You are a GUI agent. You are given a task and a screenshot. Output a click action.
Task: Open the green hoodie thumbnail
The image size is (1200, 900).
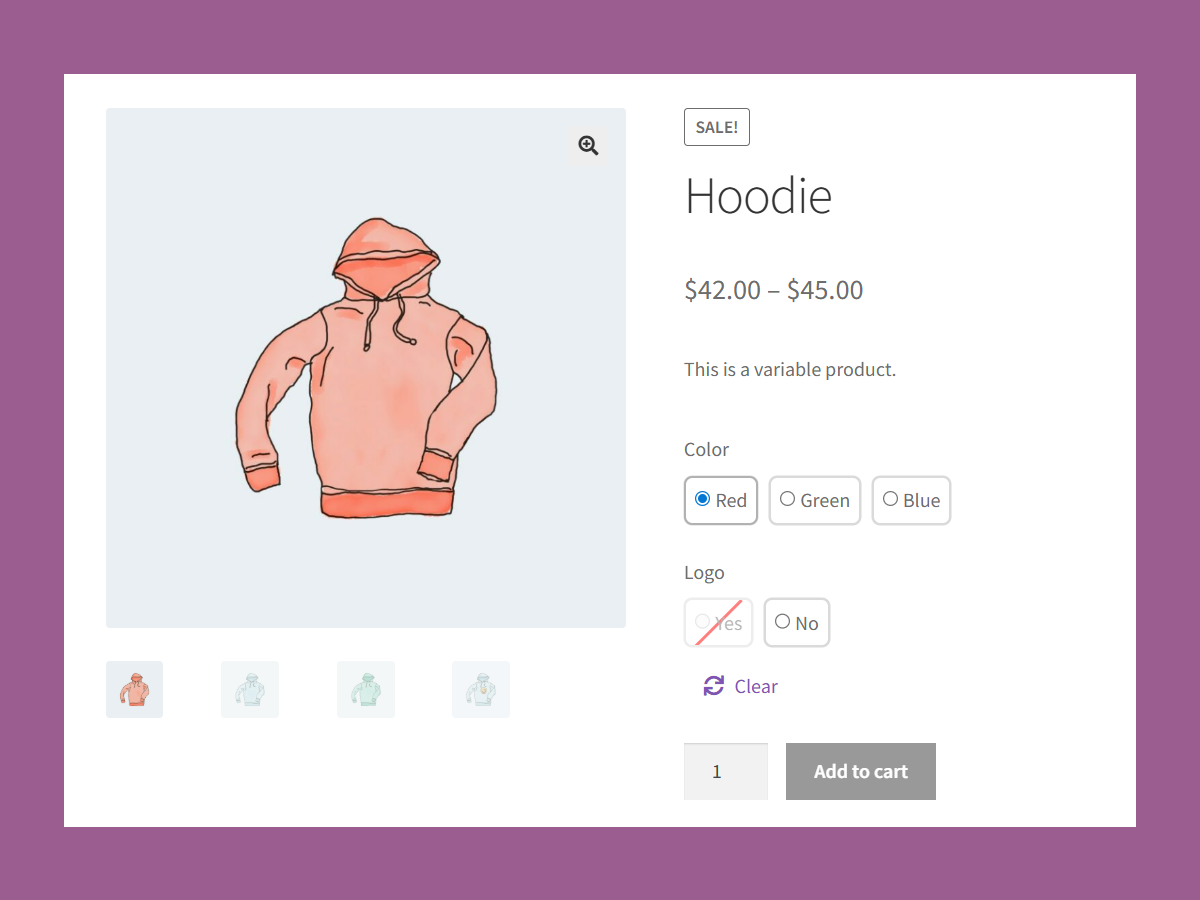(366, 689)
